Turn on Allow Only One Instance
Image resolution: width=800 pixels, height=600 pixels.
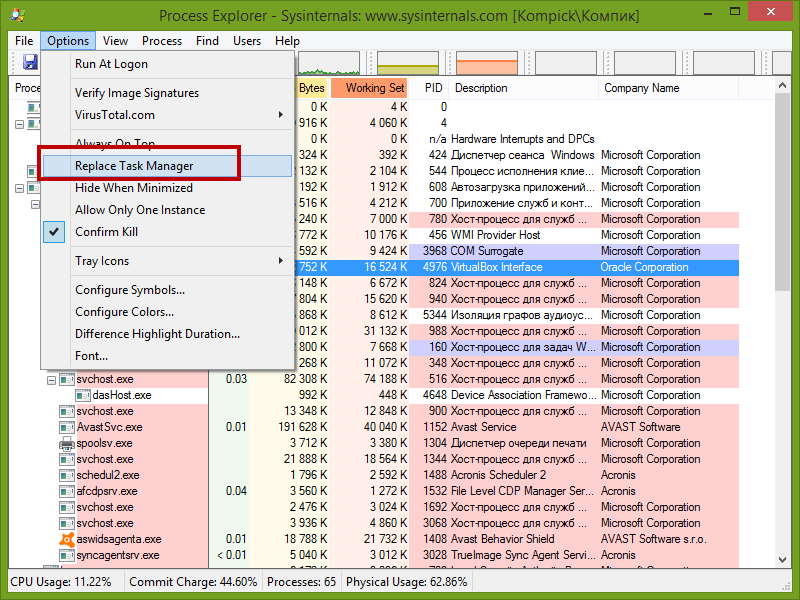[167, 210]
